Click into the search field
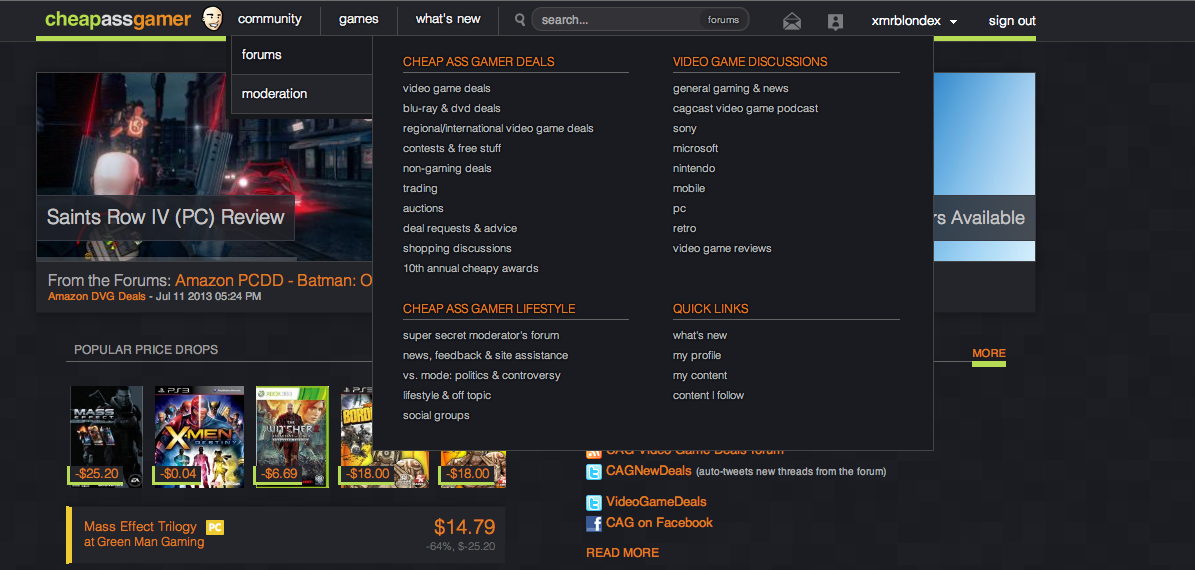Screen dimensions: 1195x570 [x=617, y=20]
